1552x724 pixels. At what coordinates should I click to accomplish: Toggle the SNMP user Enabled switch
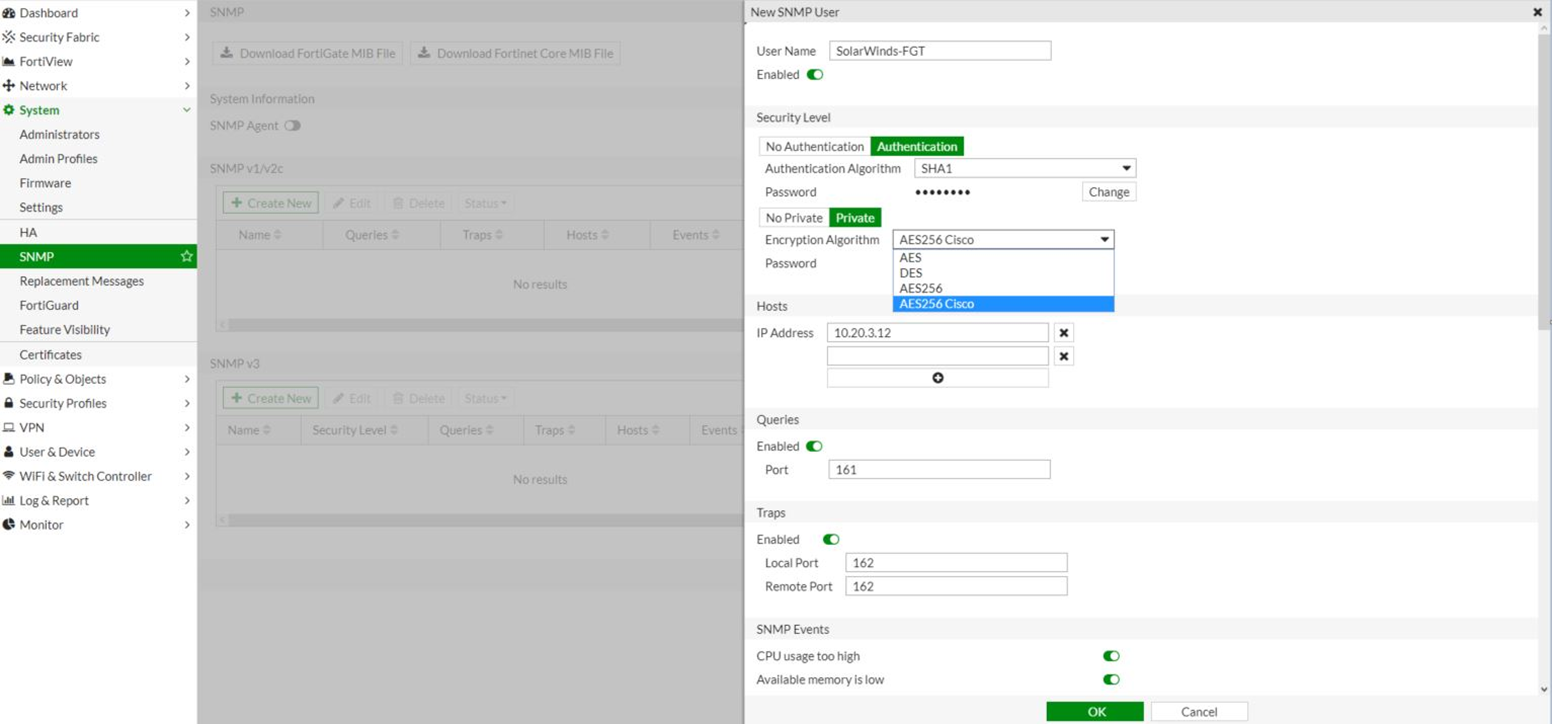coord(815,75)
